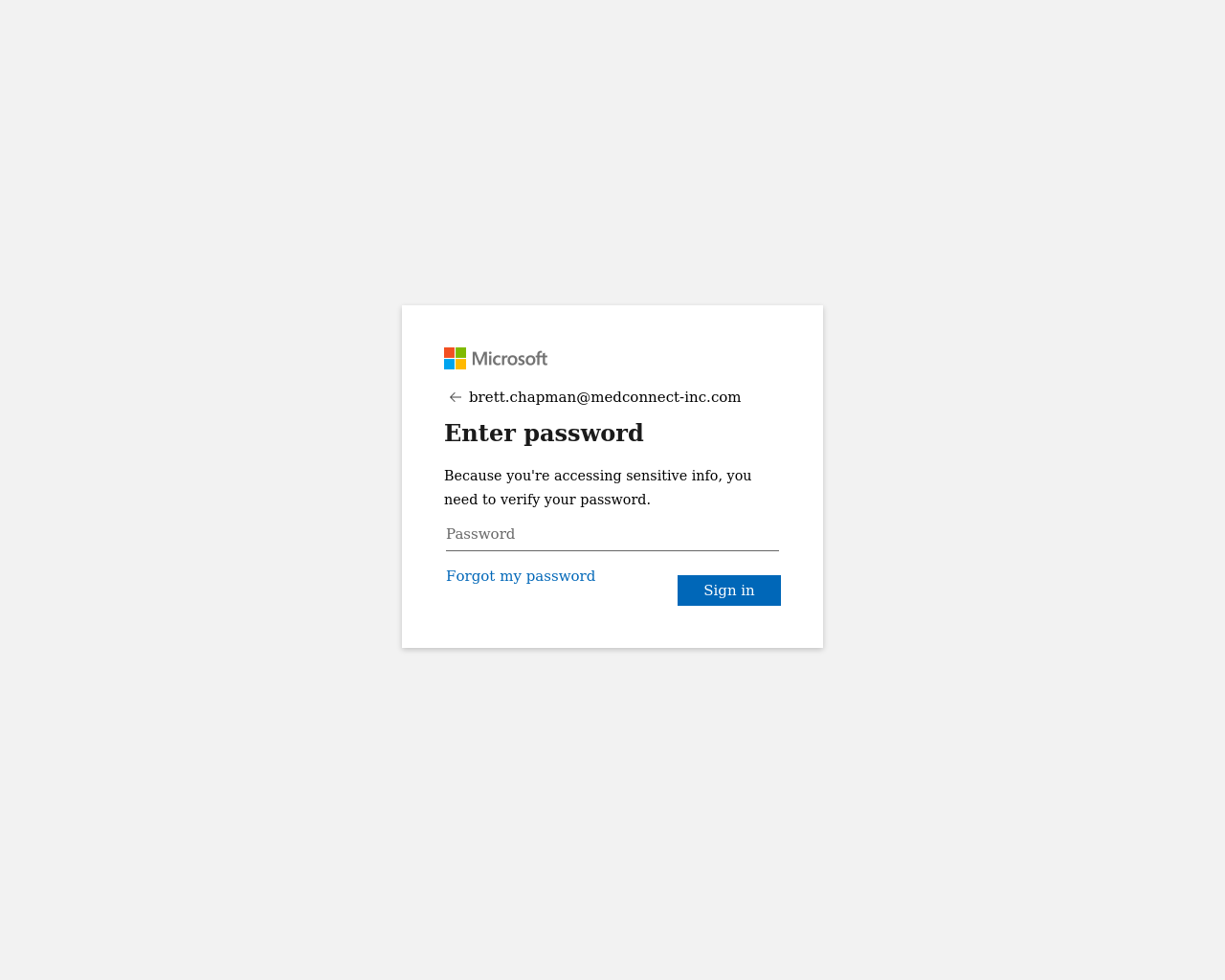Image resolution: width=1225 pixels, height=980 pixels.
Task: Click the blue Sign in button
Action: (x=729, y=590)
